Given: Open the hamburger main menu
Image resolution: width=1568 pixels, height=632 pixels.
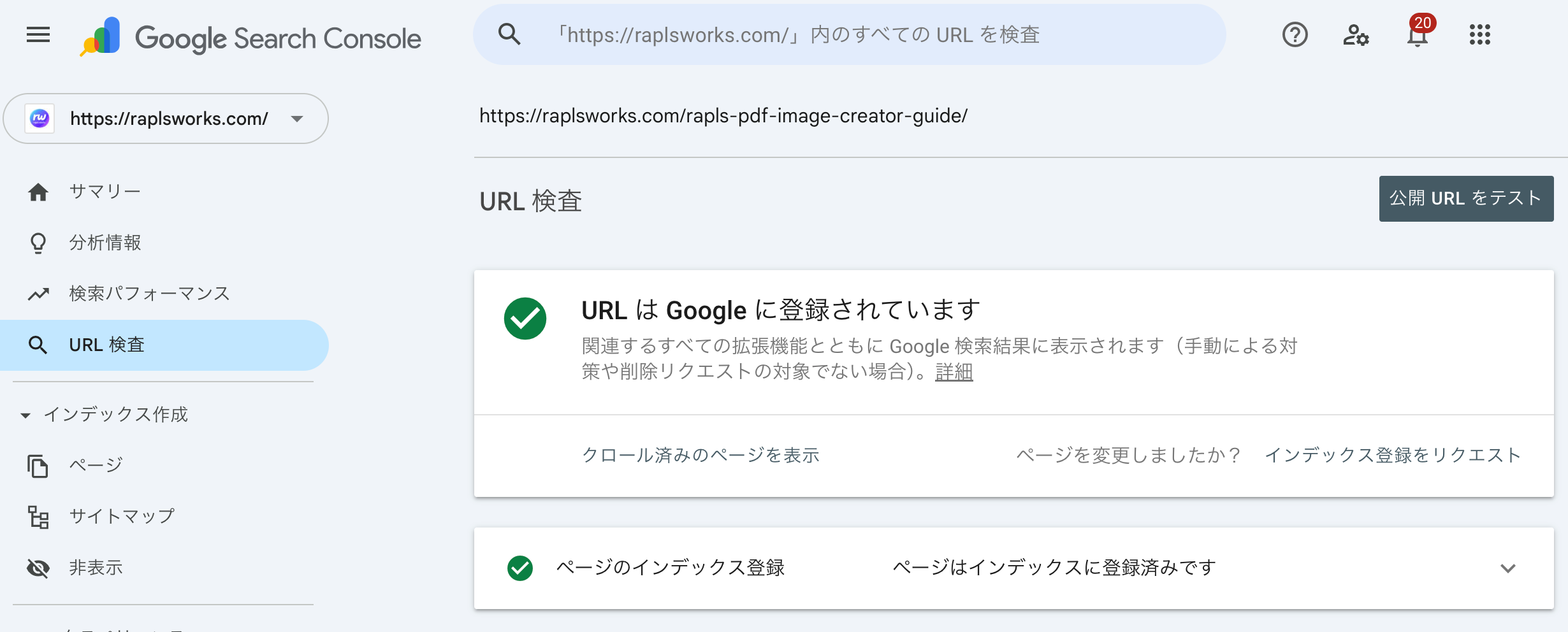Looking at the screenshot, I should pos(38,34).
